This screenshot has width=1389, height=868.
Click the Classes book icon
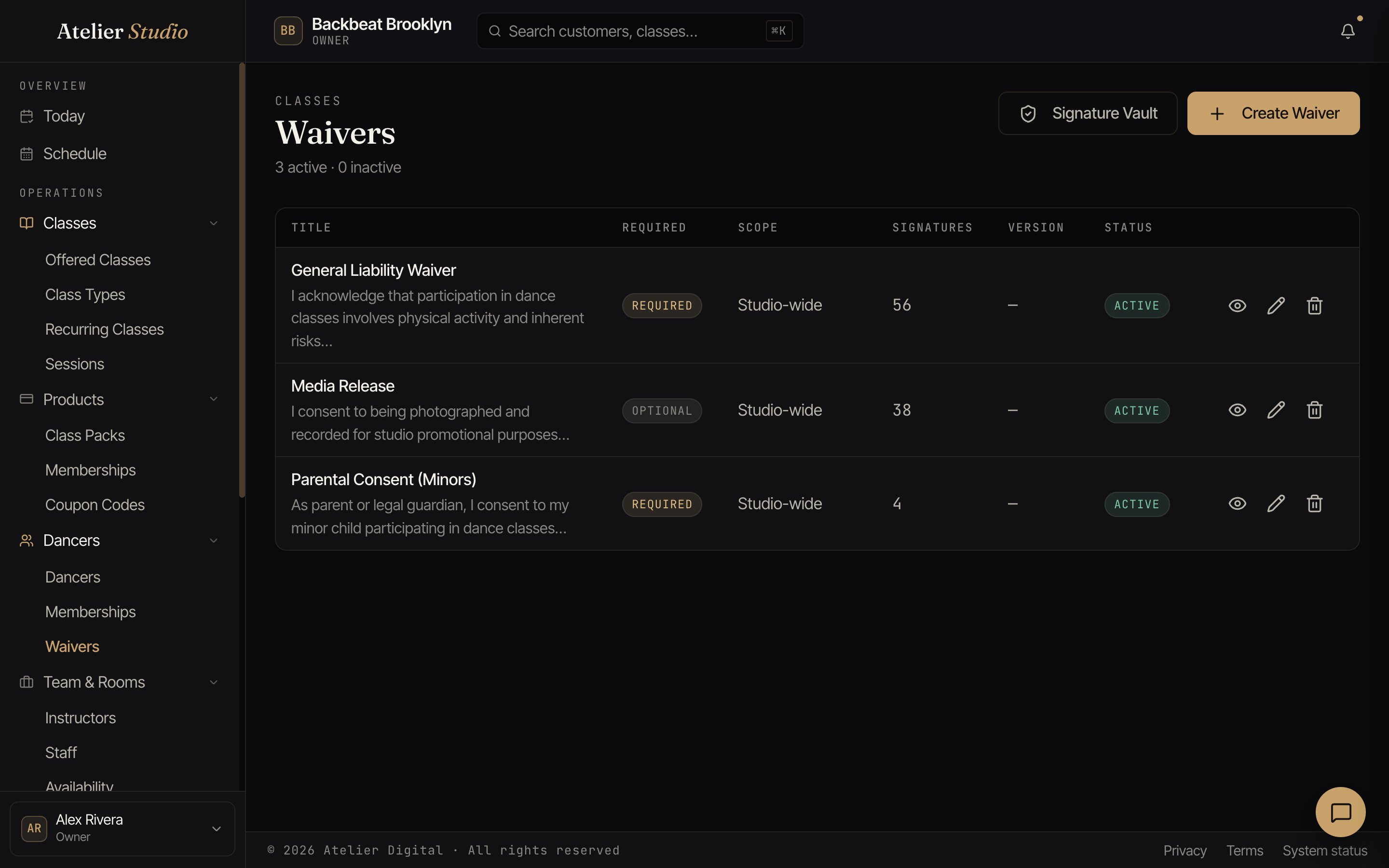click(27, 223)
